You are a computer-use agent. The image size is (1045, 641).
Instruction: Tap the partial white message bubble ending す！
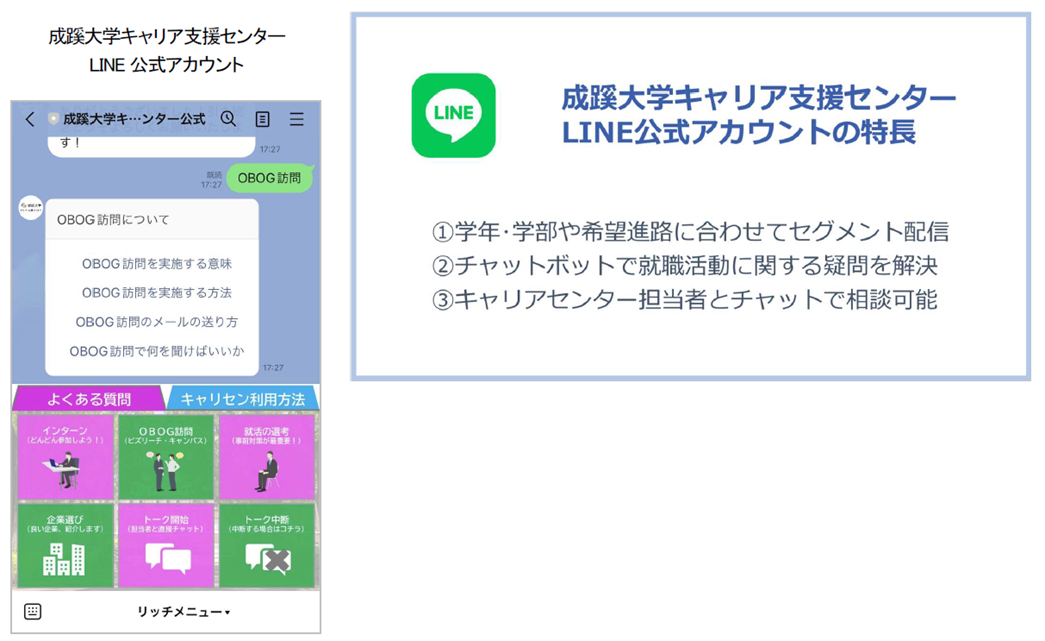pyautogui.click(x=152, y=146)
